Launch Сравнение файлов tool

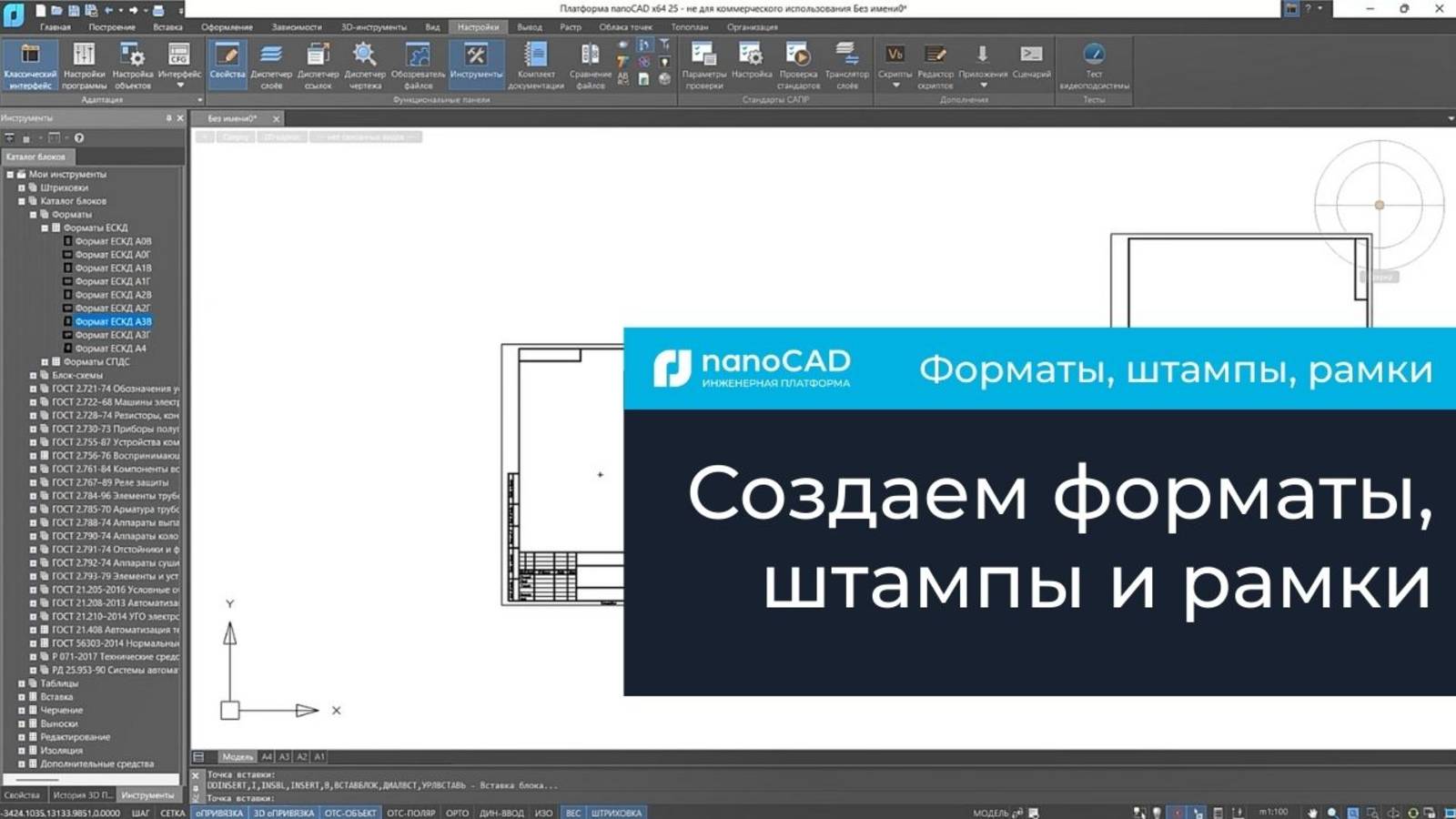click(x=589, y=64)
